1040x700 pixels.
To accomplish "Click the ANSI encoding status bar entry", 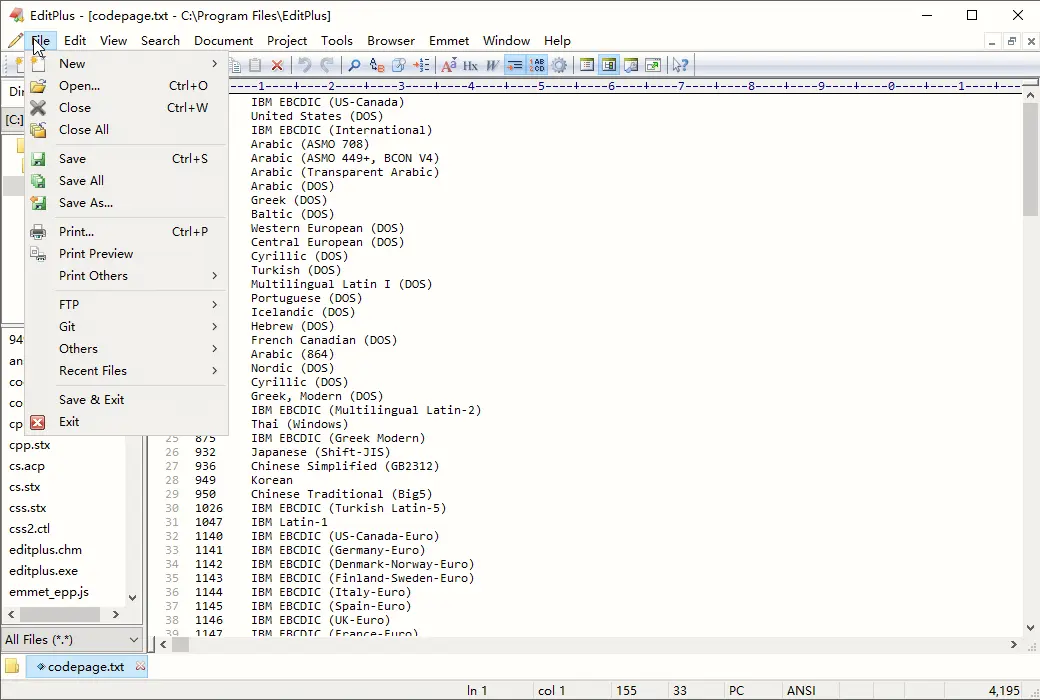I will point(801,690).
